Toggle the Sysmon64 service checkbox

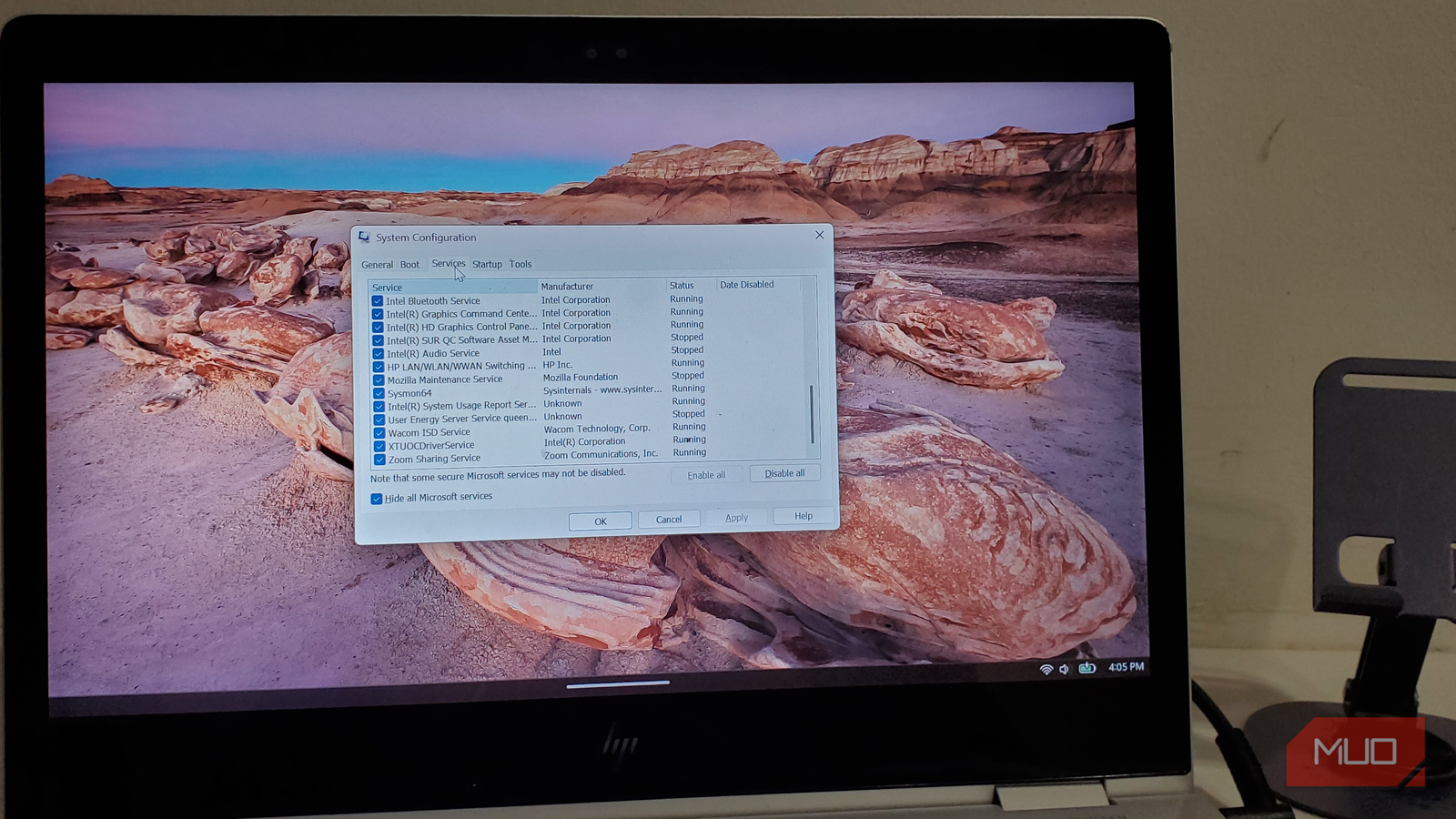click(379, 392)
